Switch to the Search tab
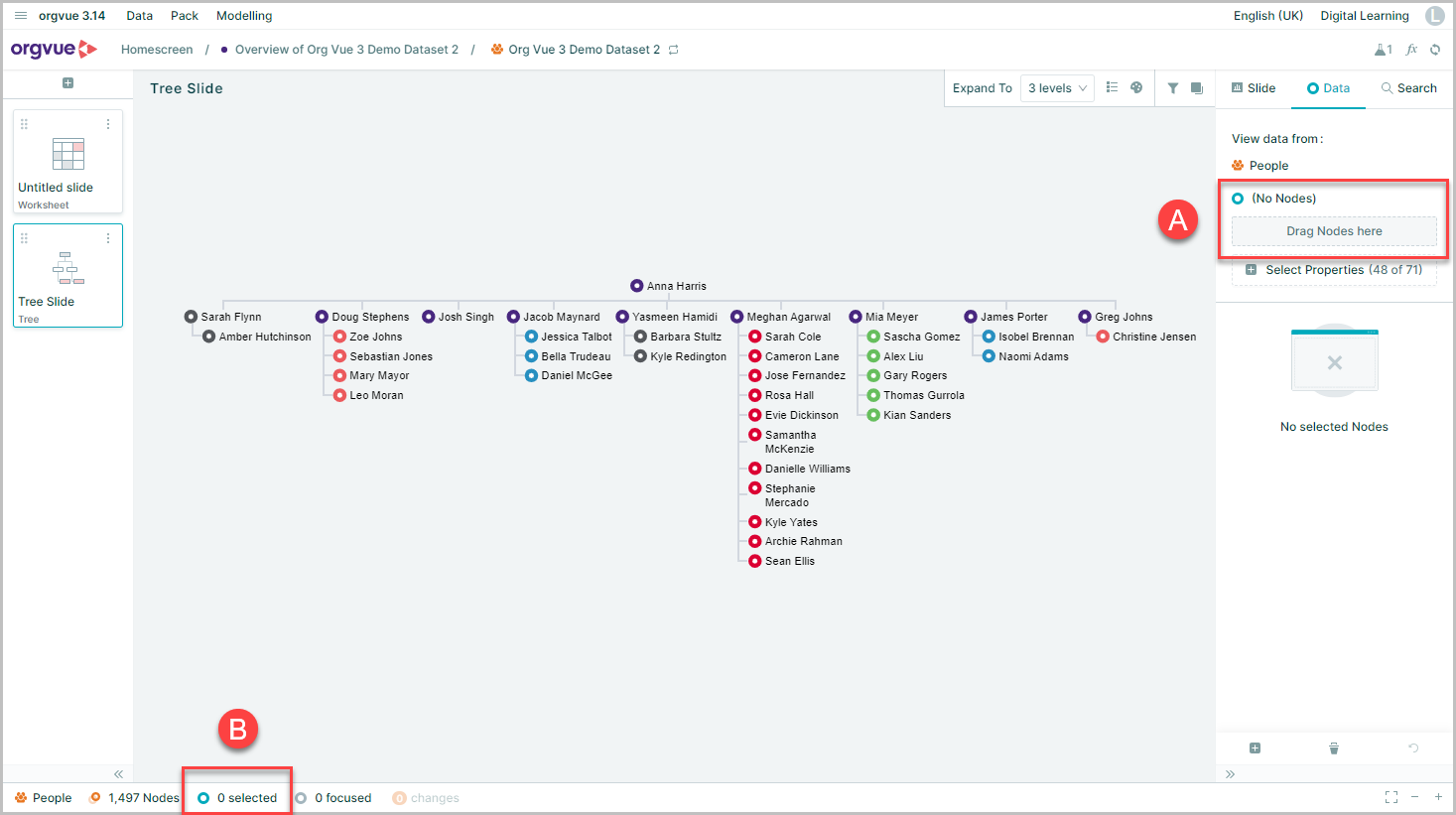 coord(1408,88)
